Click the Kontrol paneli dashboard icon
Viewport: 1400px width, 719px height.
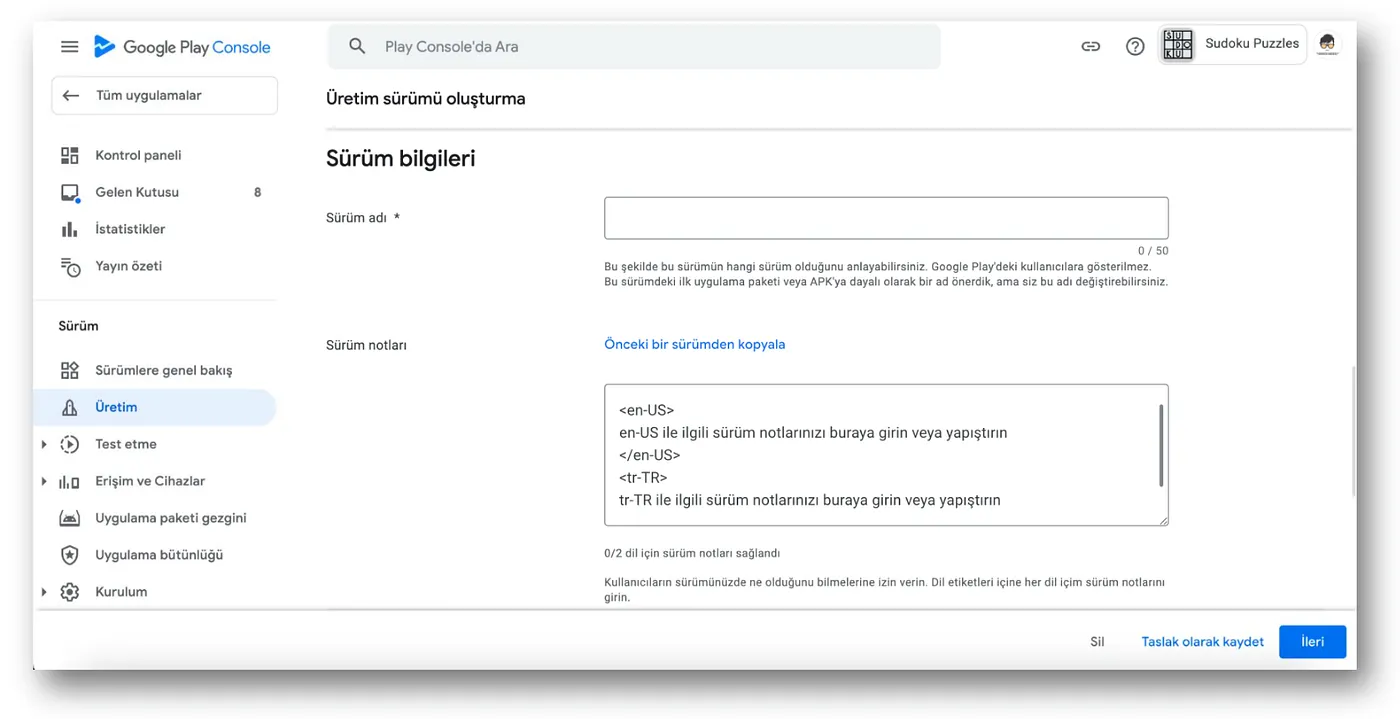tap(70, 155)
